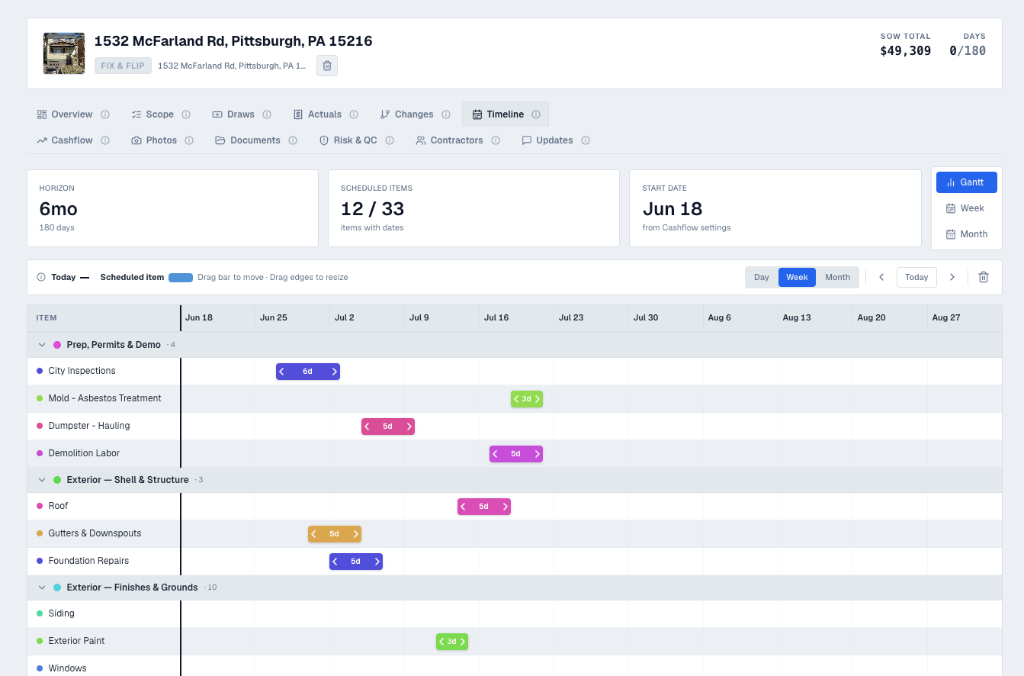Go to previous period with left chevron
Screen dimensions: 1024x676
(882, 277)
